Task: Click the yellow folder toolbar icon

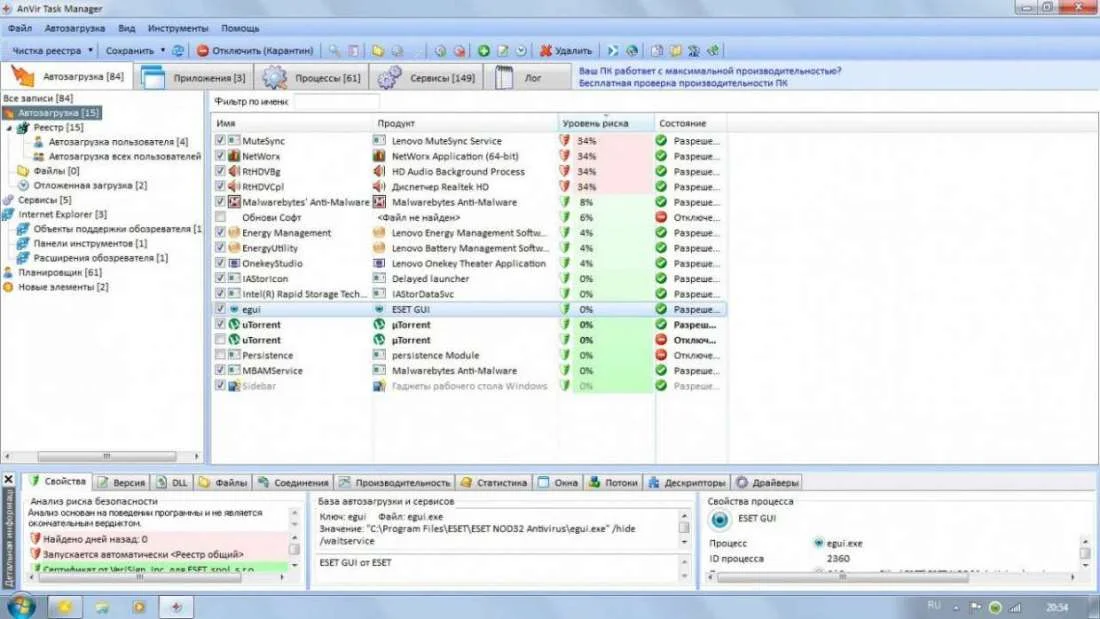Action: 378,51
